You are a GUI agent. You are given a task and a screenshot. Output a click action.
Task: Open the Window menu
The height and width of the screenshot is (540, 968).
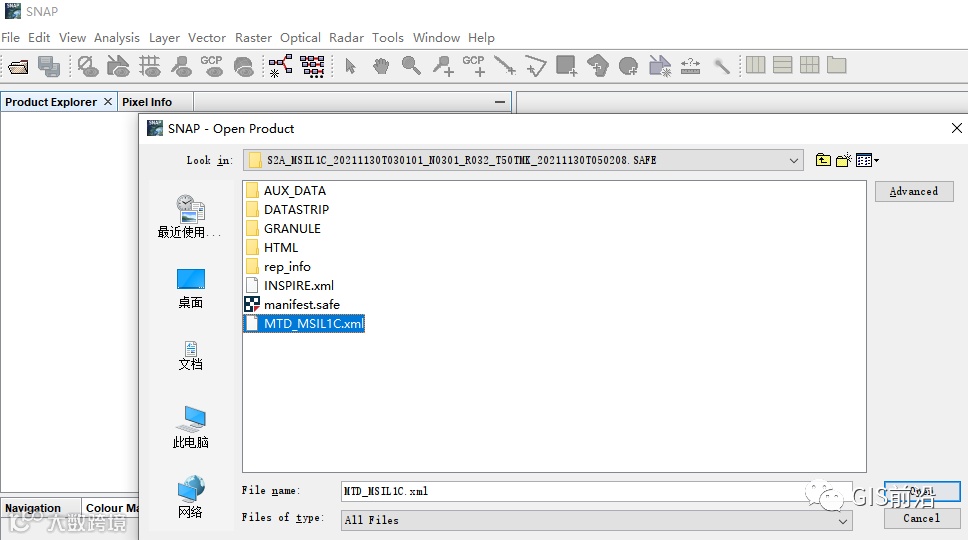[436, 38]
